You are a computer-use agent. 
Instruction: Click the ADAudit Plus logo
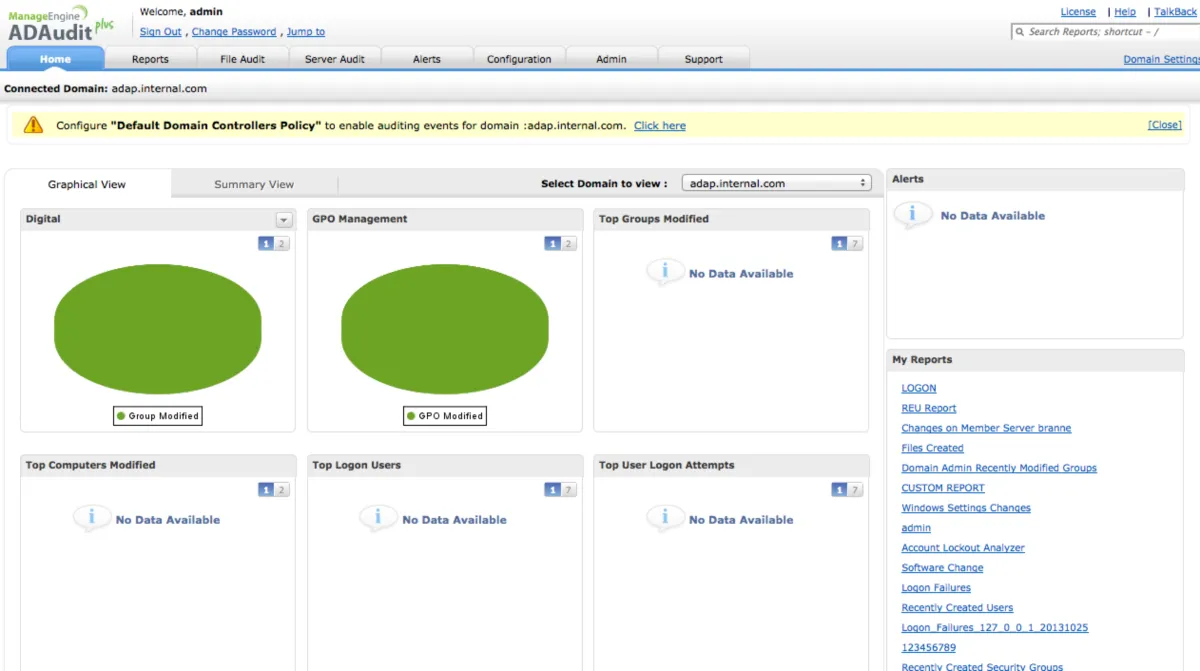[60, 25]
